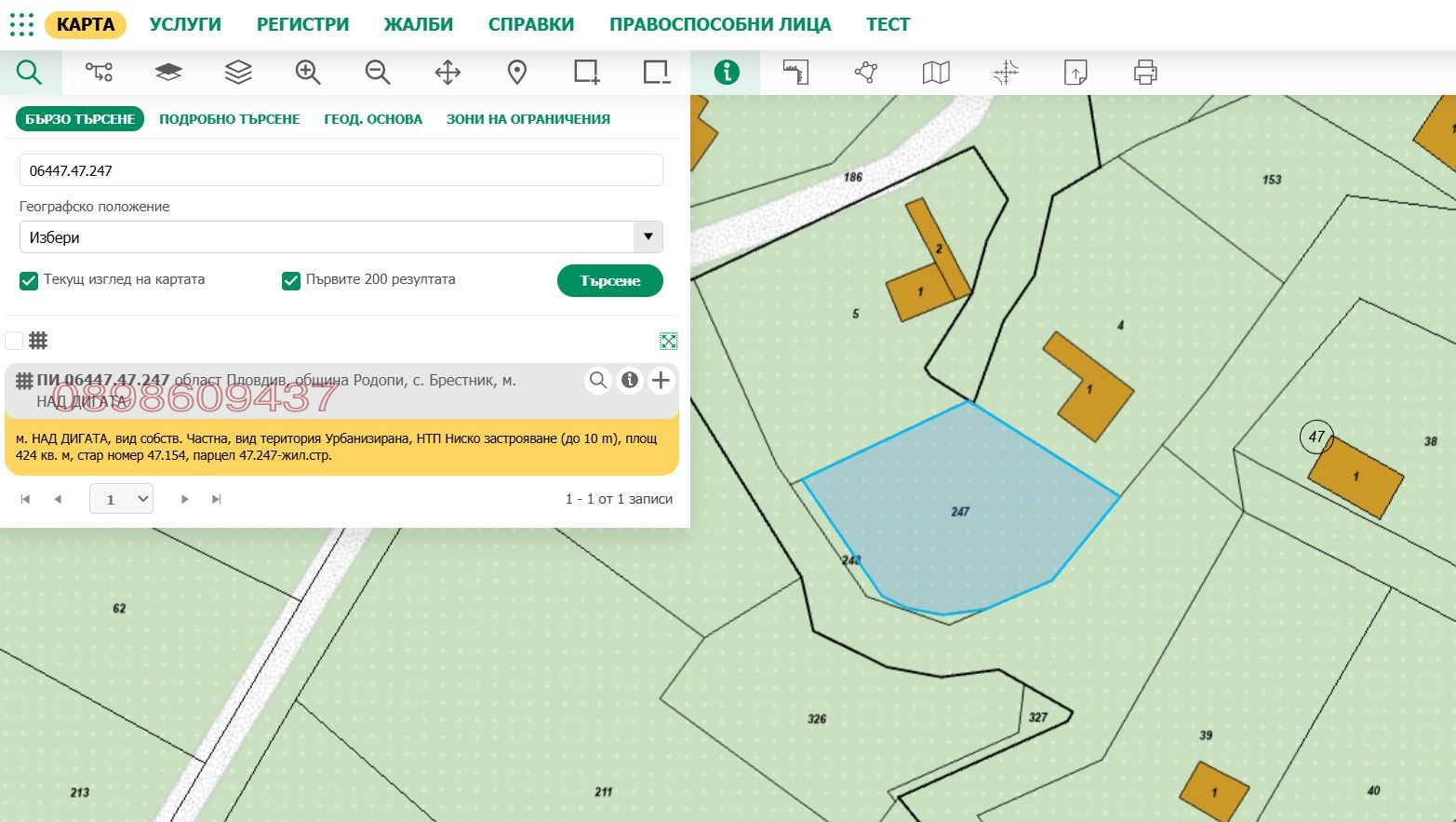The image size is (1456, 822).
Task: Toggle 'Първите 200 резултата' checkbox
Action: click(291, 280)
